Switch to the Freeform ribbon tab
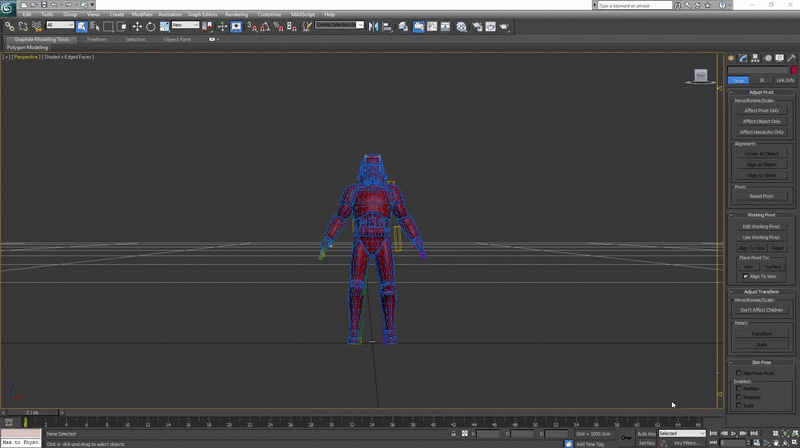Viewport: 800px width, 448px height. point(97,39)
